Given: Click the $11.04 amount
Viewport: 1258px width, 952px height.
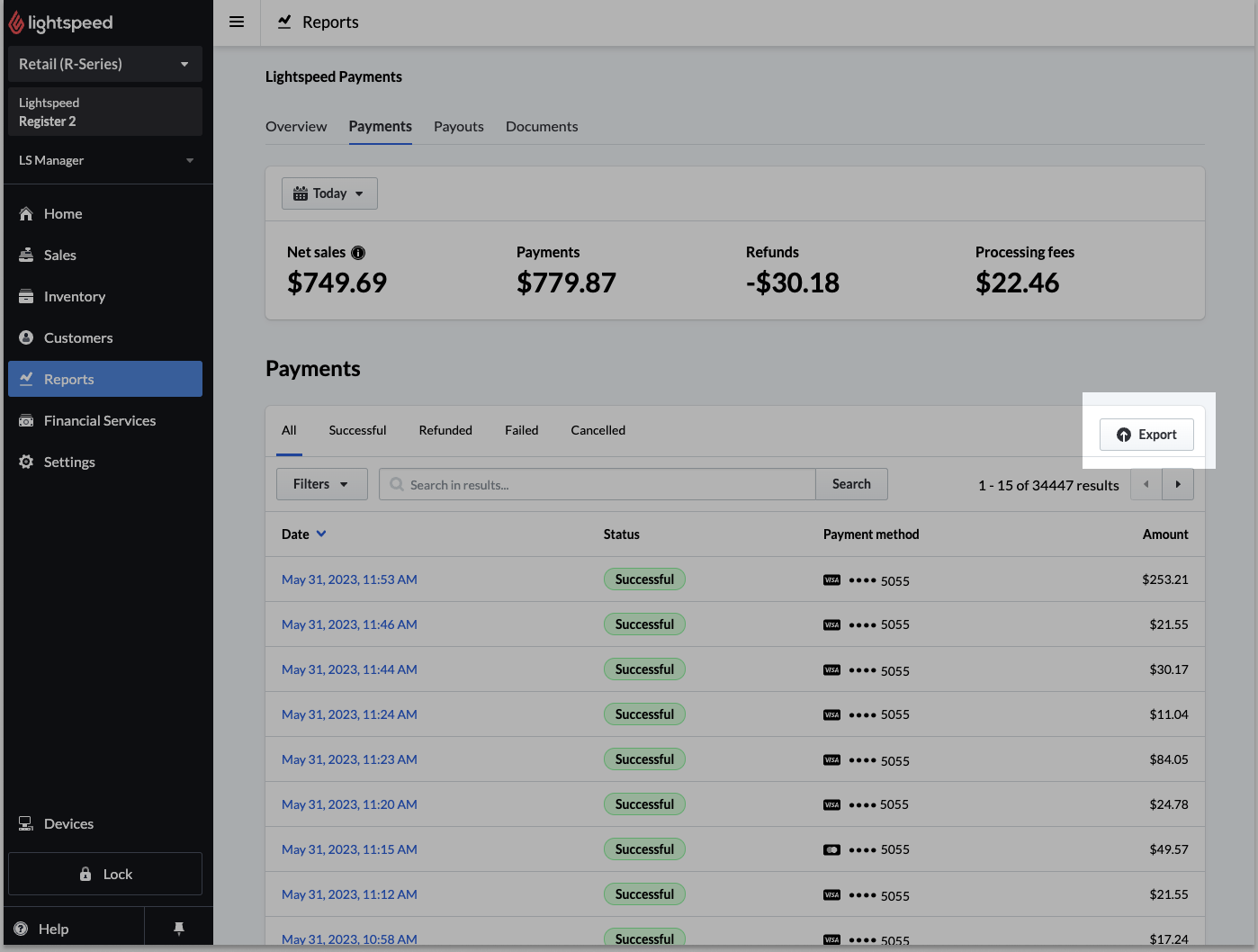Looking at the screenshot, I should tap(1169, 714).
